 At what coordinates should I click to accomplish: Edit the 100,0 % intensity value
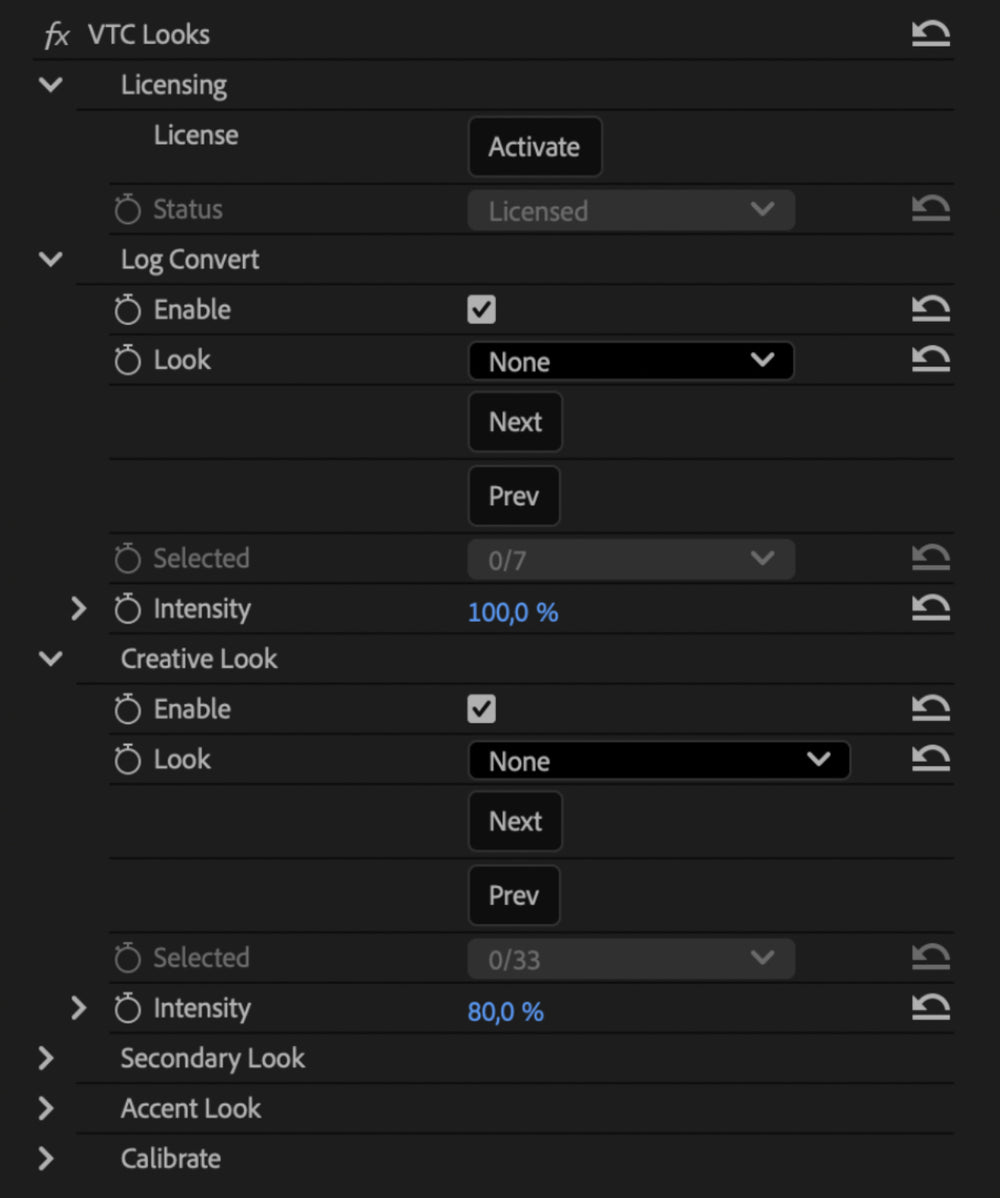(x=513, y=612)
